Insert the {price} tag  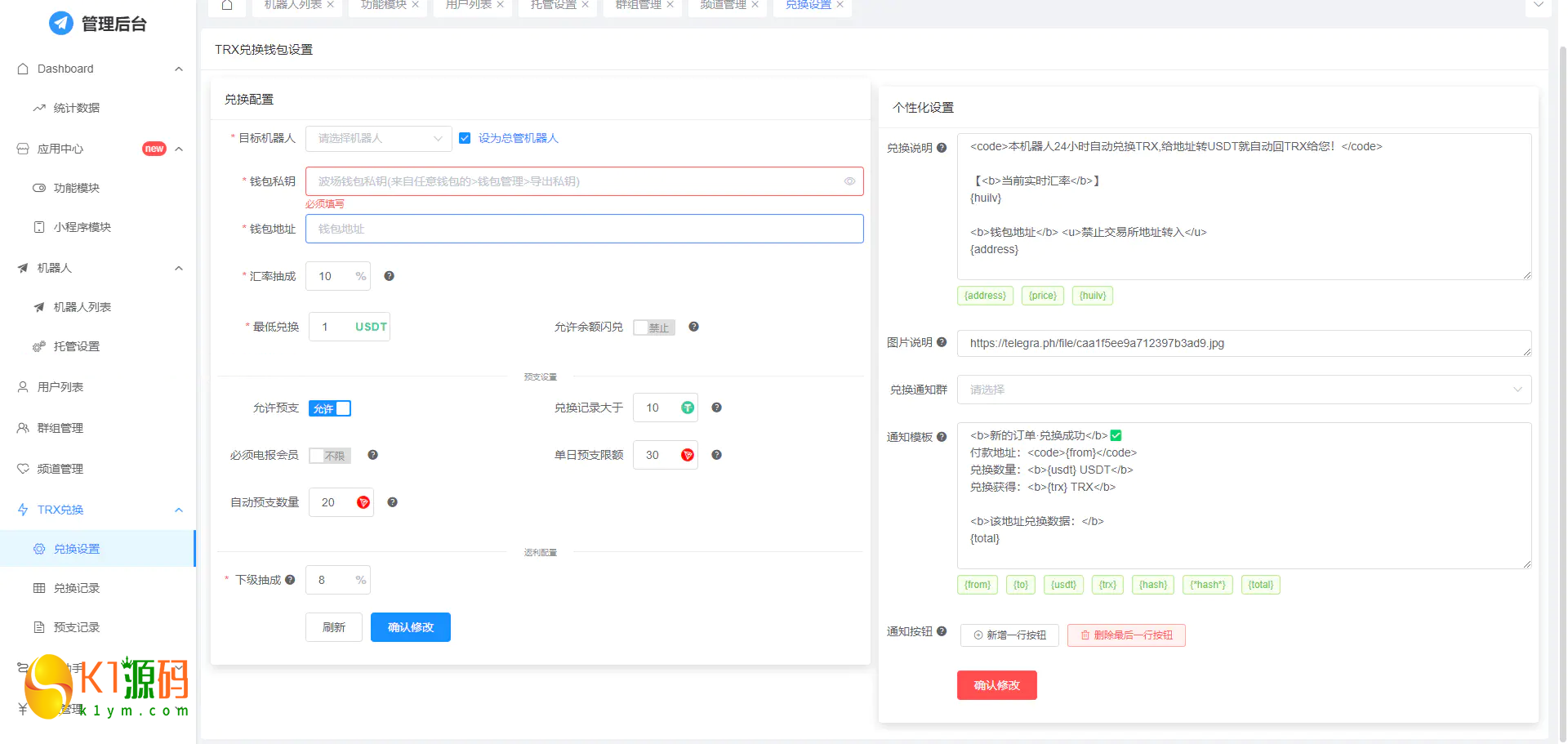[1043, 296]
